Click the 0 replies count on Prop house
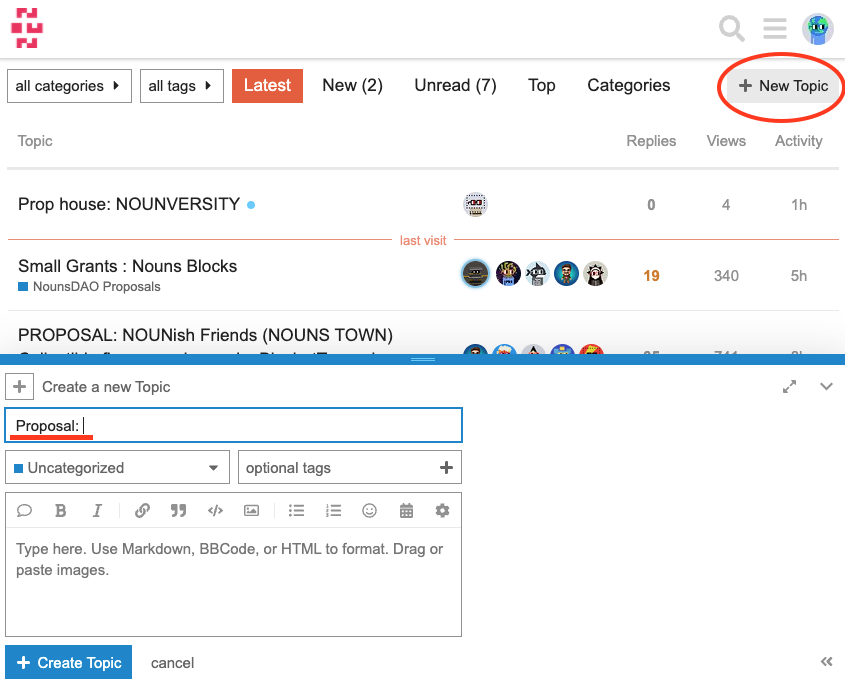The height and width of the screenshot is (683, 845). point(651,205)
